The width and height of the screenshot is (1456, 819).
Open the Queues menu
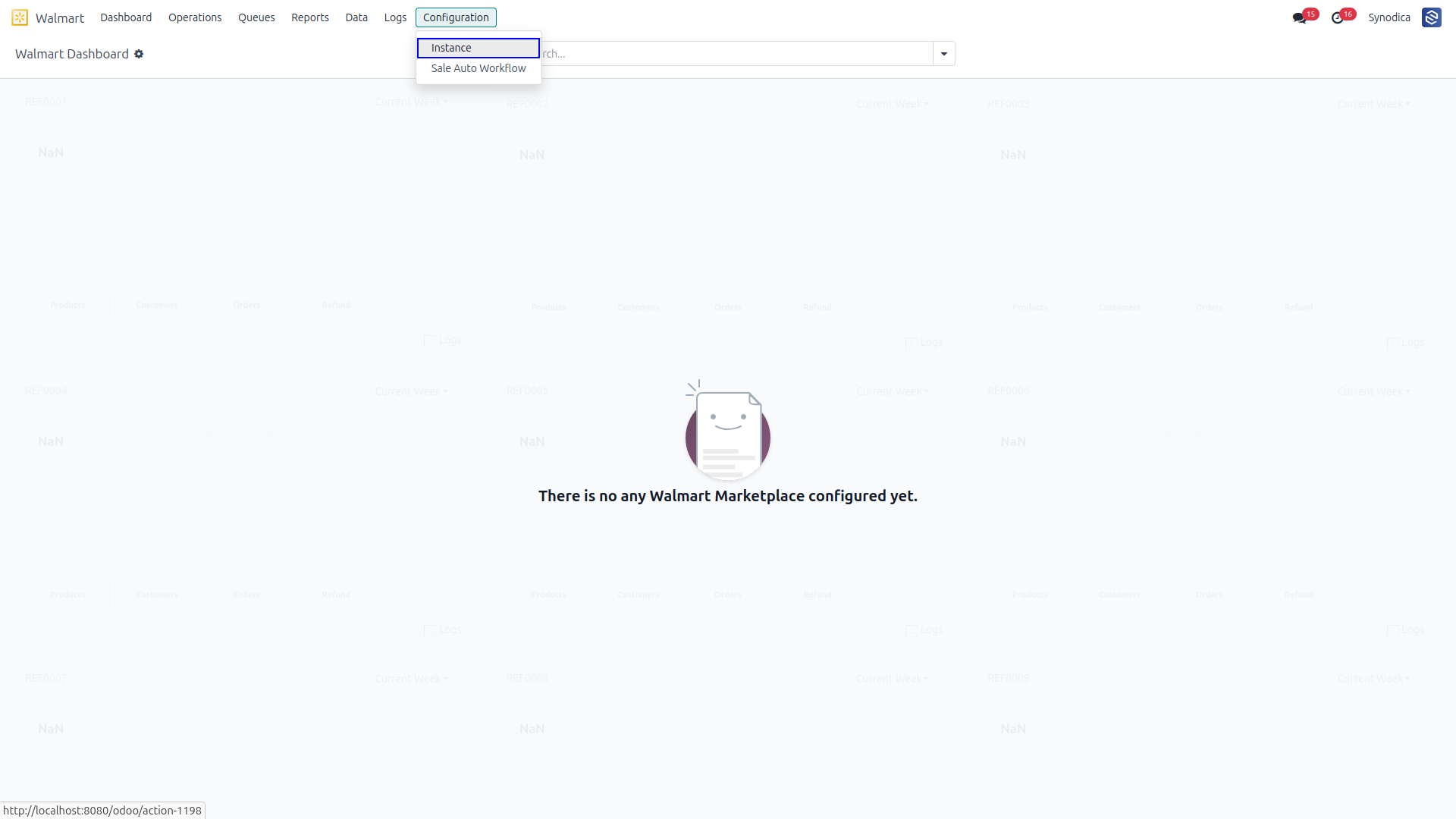click(256, 17)
